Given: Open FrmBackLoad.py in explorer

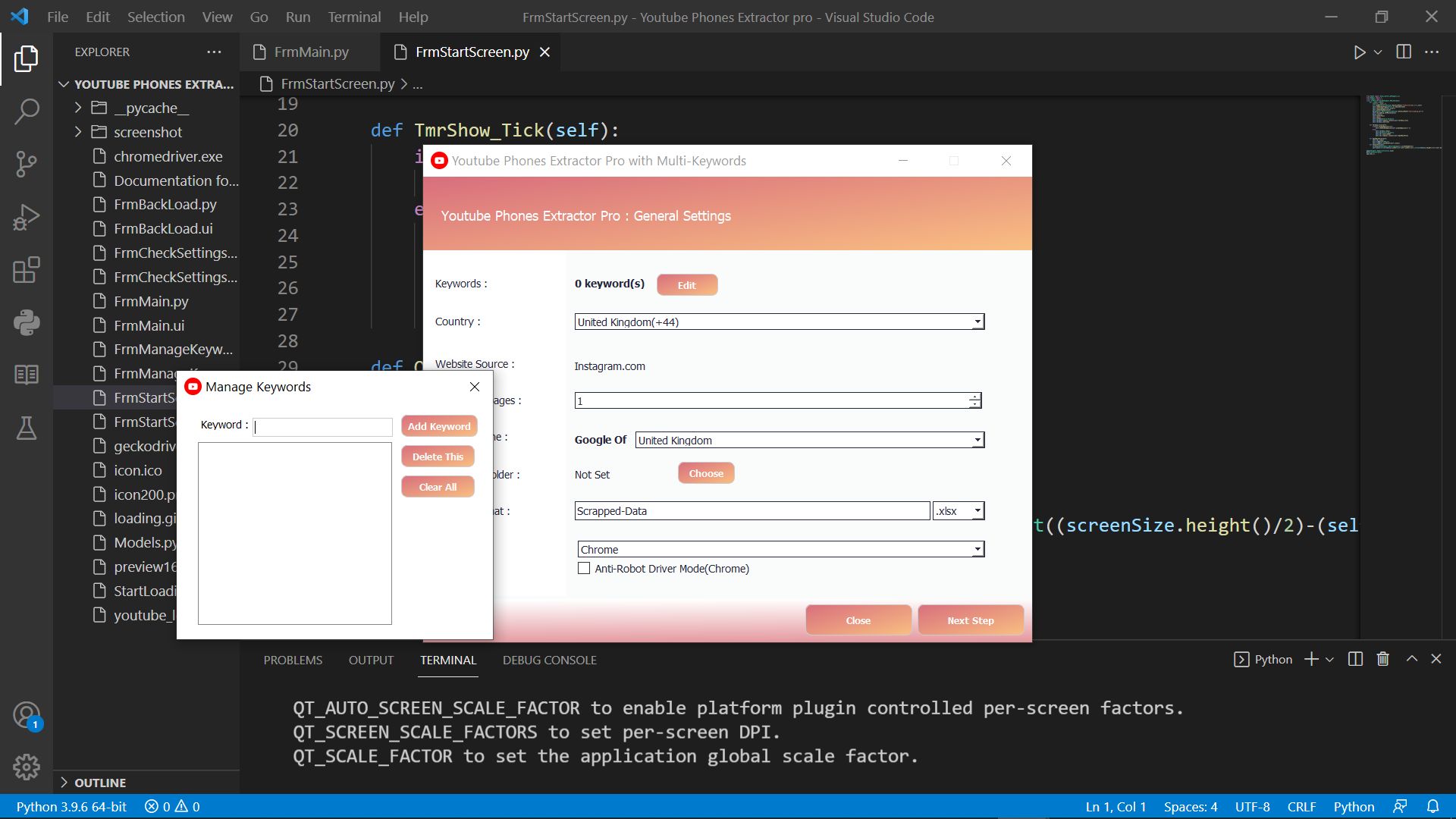Looking at the screenshot, I should pos(165,204).
